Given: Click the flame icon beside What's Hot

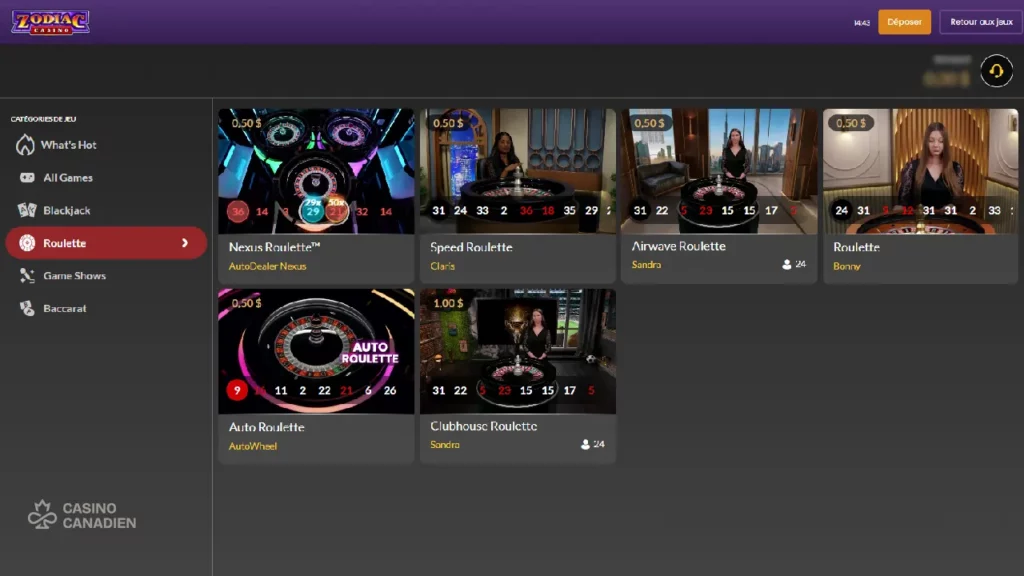Looking at the screenshot, I should click(26, 145).
